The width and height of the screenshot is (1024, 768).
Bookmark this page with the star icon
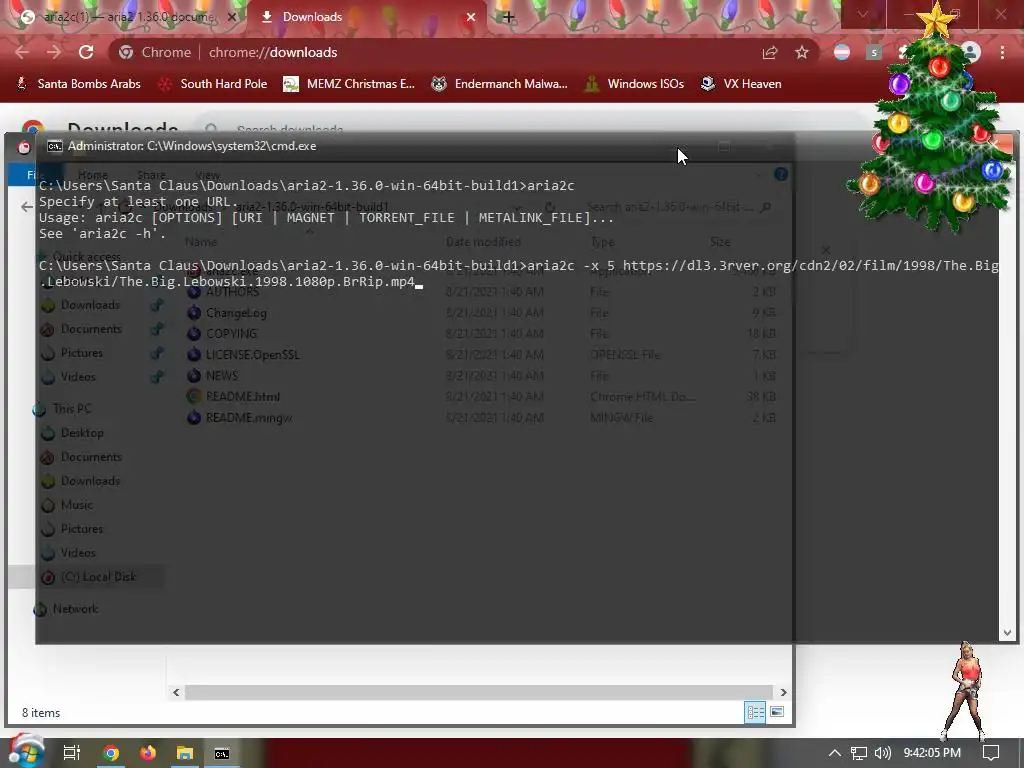[802, 52]
